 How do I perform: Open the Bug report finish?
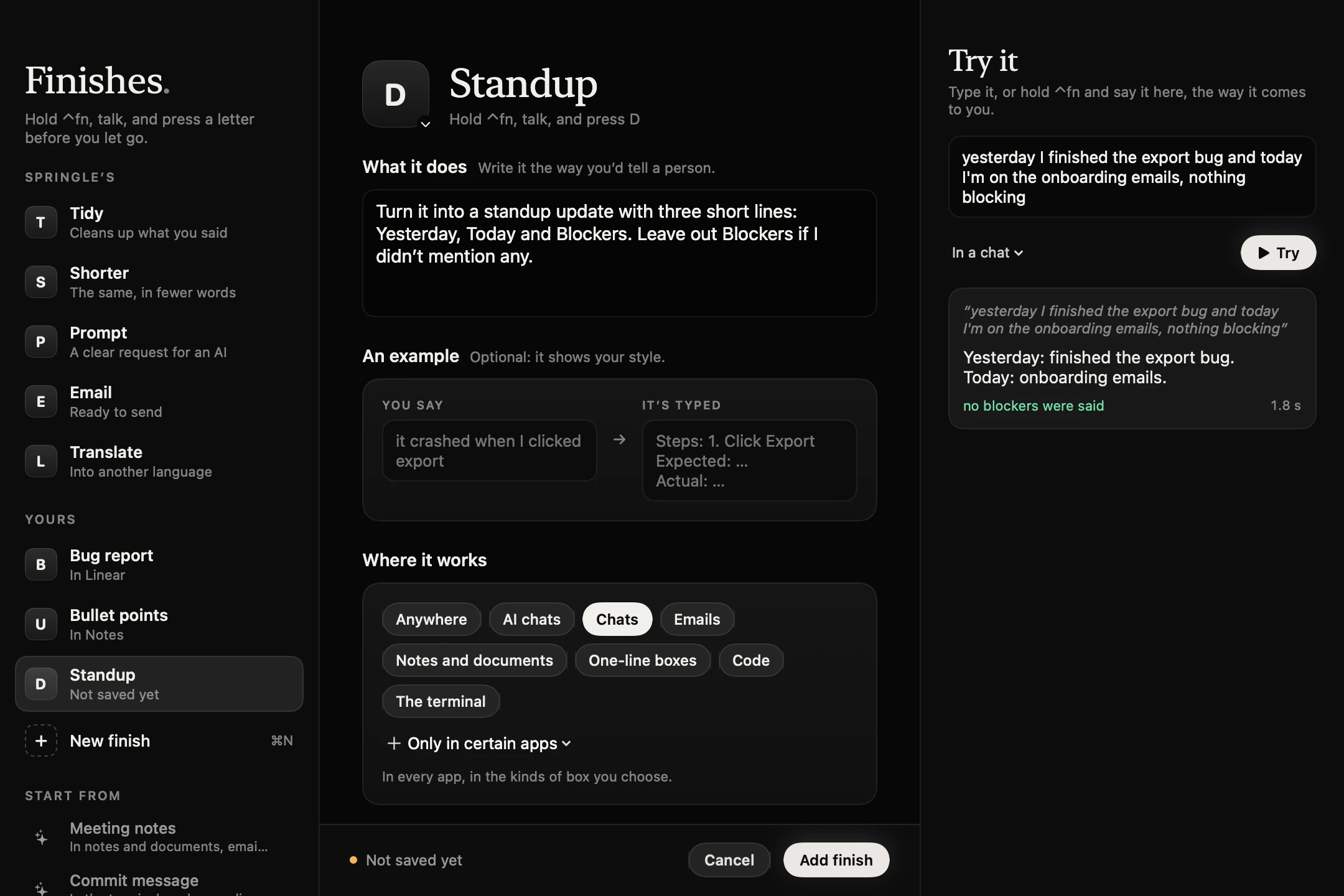pos(159,564)
